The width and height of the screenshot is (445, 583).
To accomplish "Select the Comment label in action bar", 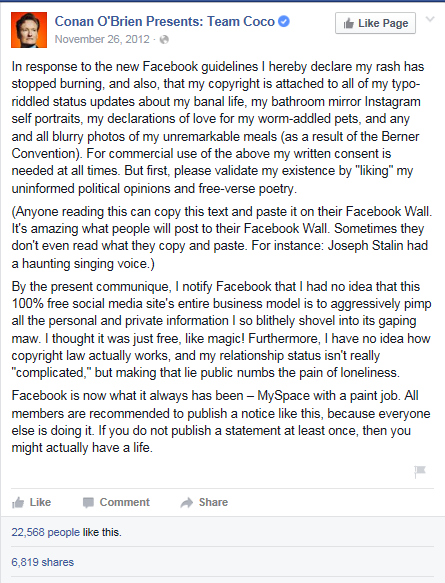I will pyautogui.click(x=125, y=502).
